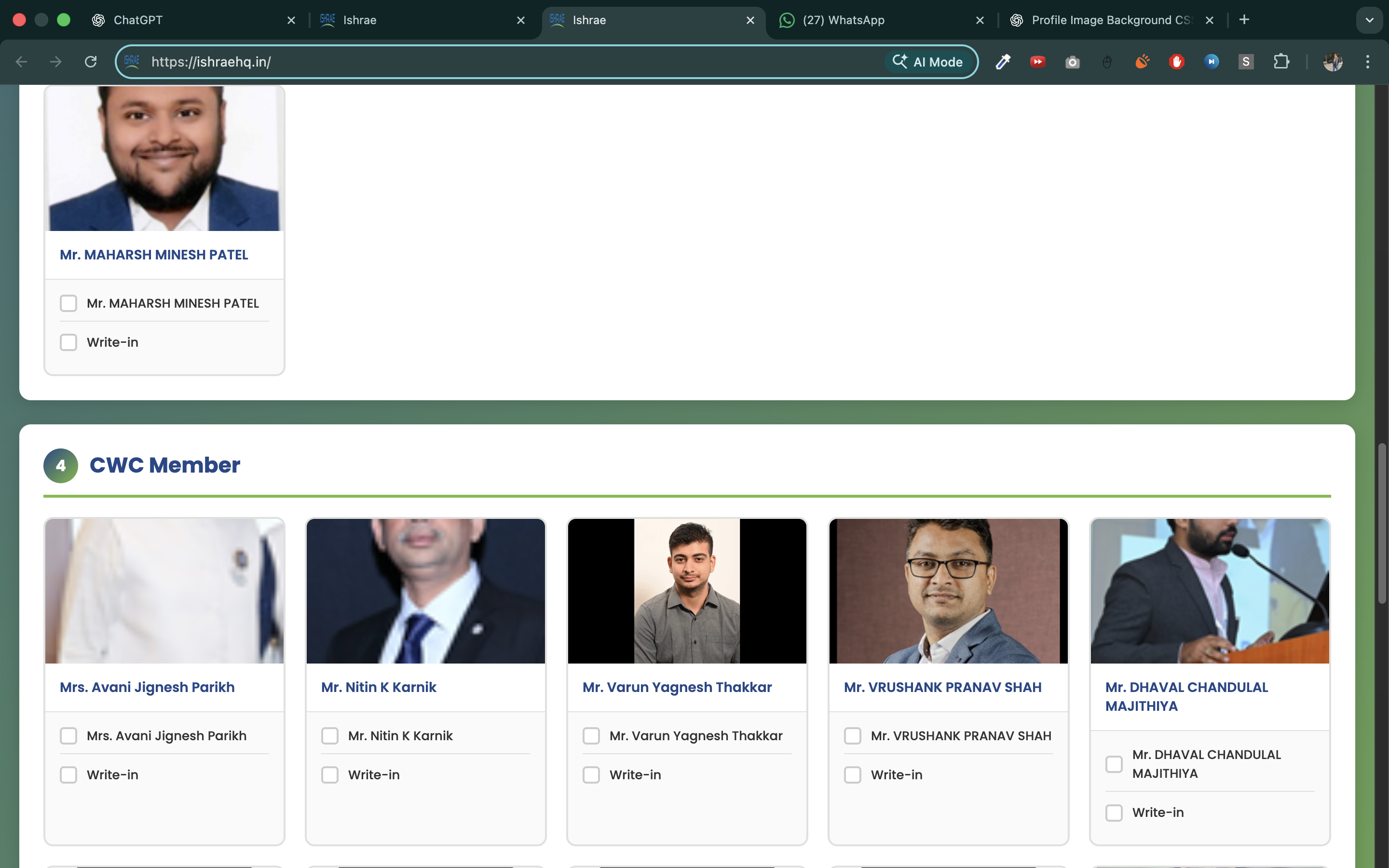The image size is (1389, 868).
Task: Select Write-in under Mr. VRUSHANK PRANAV SHAH
Action: point(852,775)
